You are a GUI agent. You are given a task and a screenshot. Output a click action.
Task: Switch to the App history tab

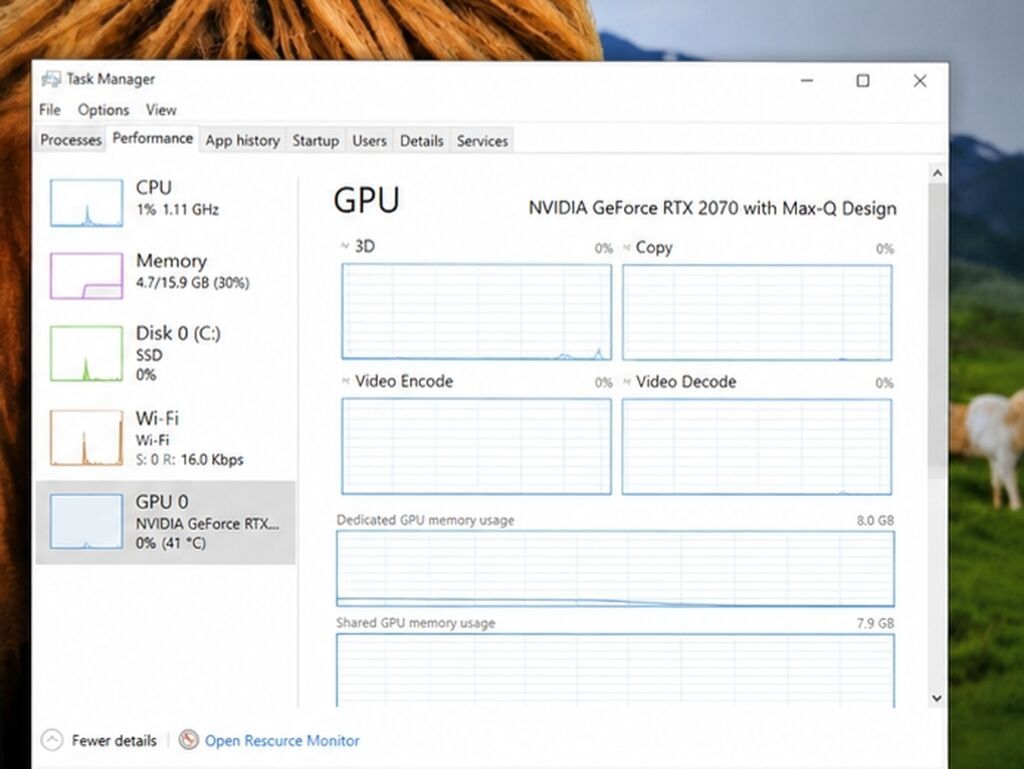pyautogui.click(x=242, y=140)
